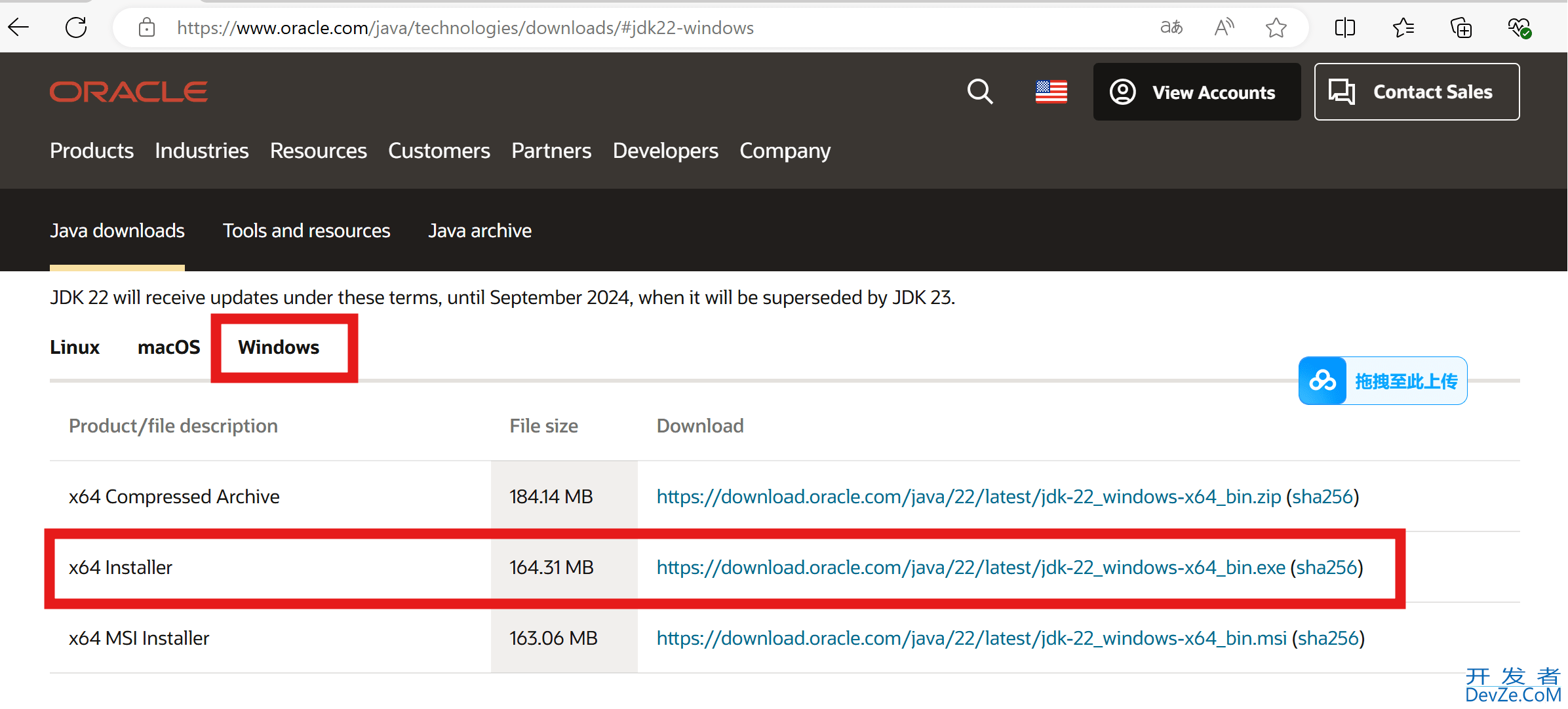
Task: Click the x64 Installer description
Action: 121,567
